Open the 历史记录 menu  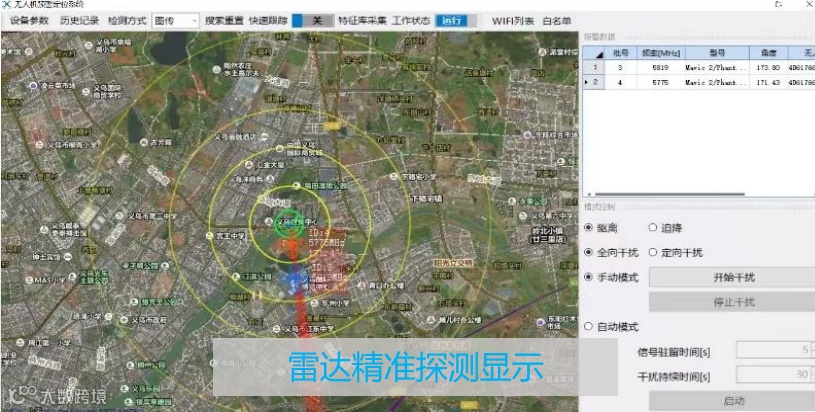click(80, 21)
